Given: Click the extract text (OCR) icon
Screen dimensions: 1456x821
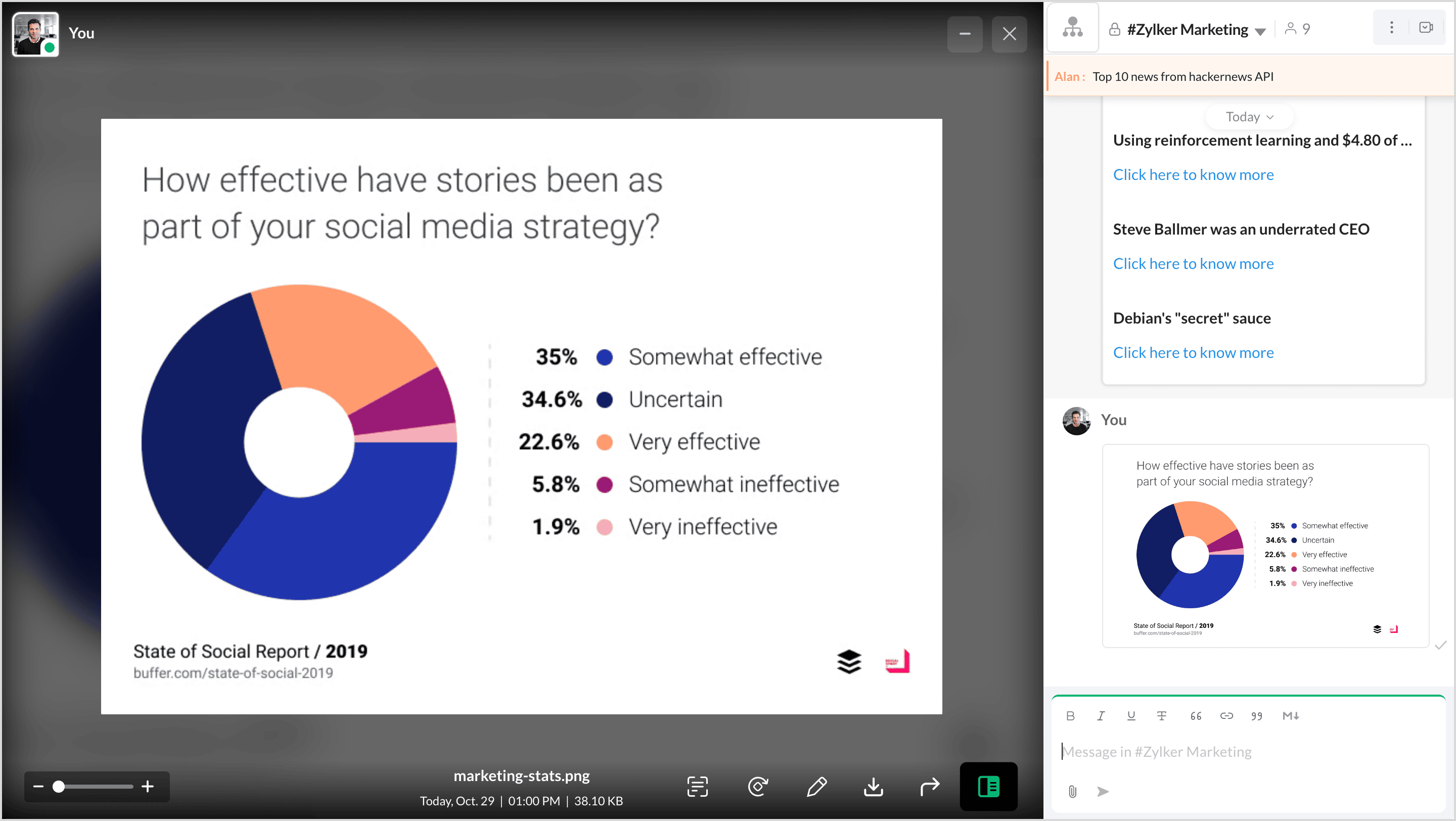Looking at the screenshot, I should [x=697, y=786].
